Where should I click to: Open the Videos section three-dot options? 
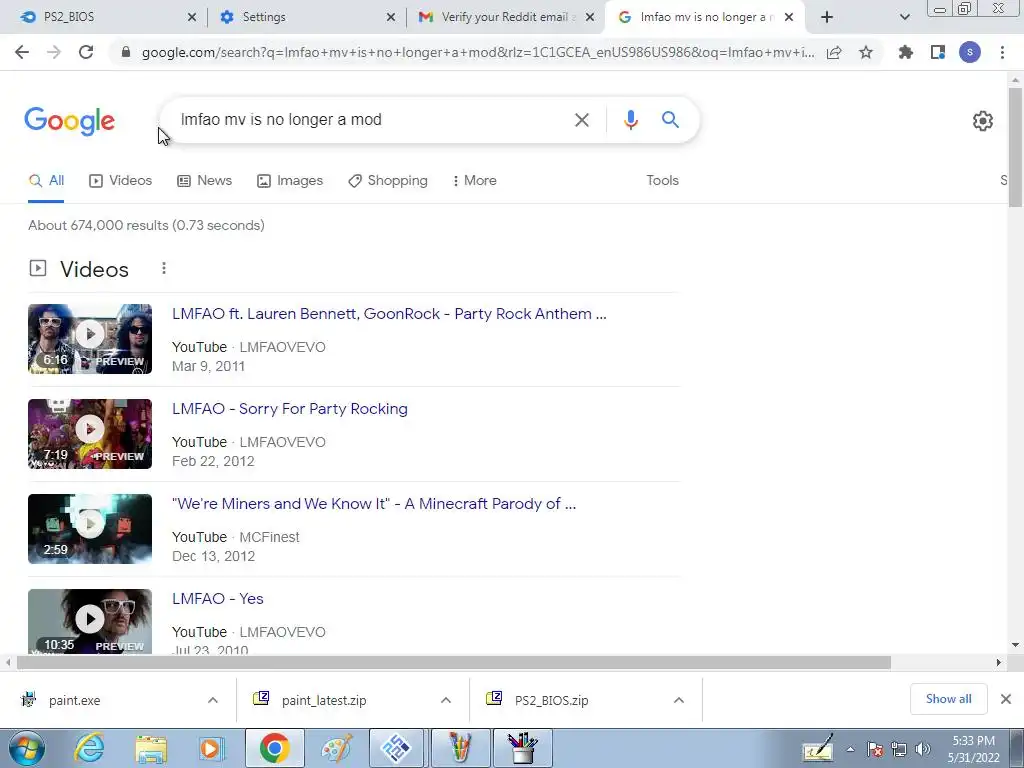tap(164, 268)
